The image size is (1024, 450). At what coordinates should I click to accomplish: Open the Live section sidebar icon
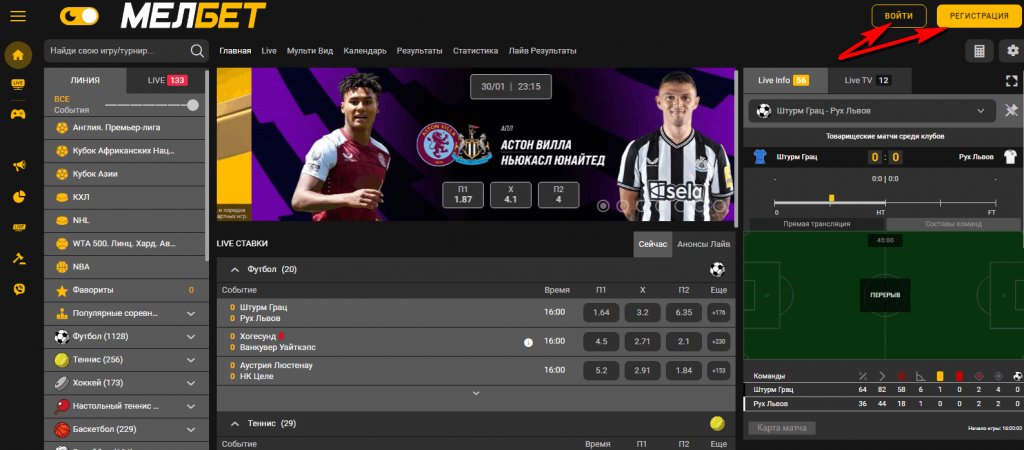tap(18, 84)
